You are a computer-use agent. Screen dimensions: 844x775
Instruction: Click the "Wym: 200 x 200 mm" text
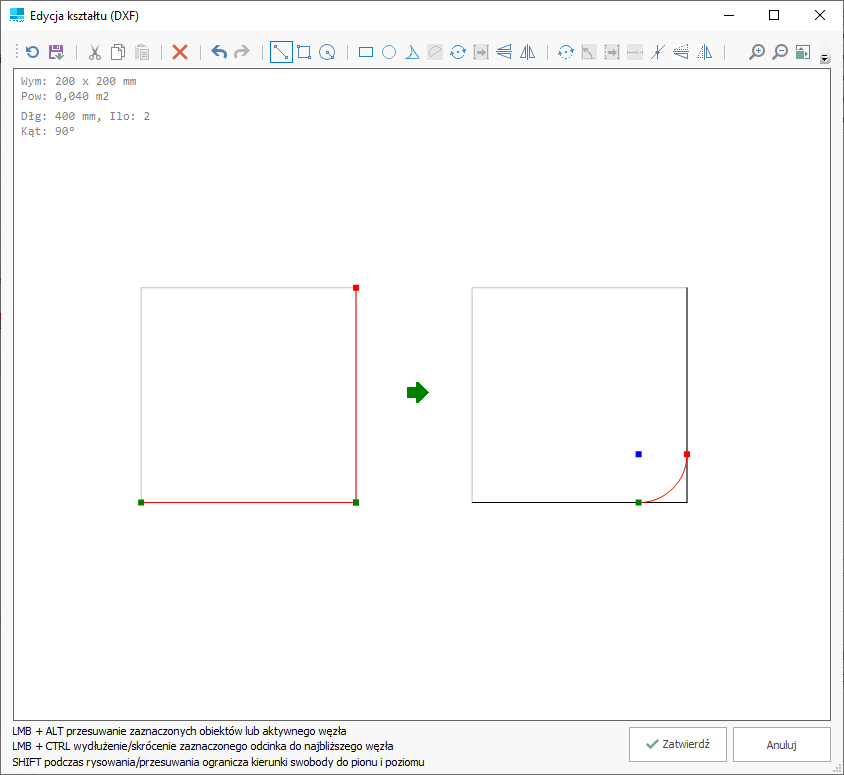click(79, 81)
